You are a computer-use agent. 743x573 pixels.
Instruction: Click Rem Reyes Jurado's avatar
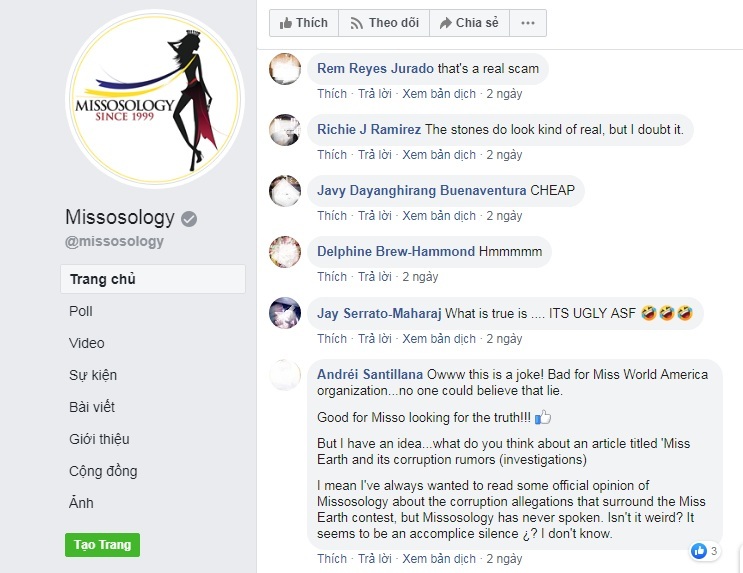tap(285, 69)
